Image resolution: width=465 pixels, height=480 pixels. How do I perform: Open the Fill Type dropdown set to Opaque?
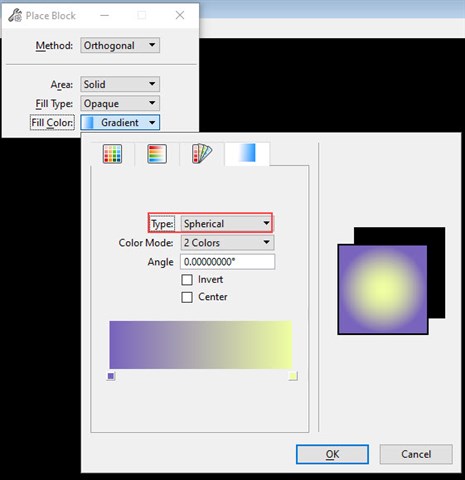point(120,103)
